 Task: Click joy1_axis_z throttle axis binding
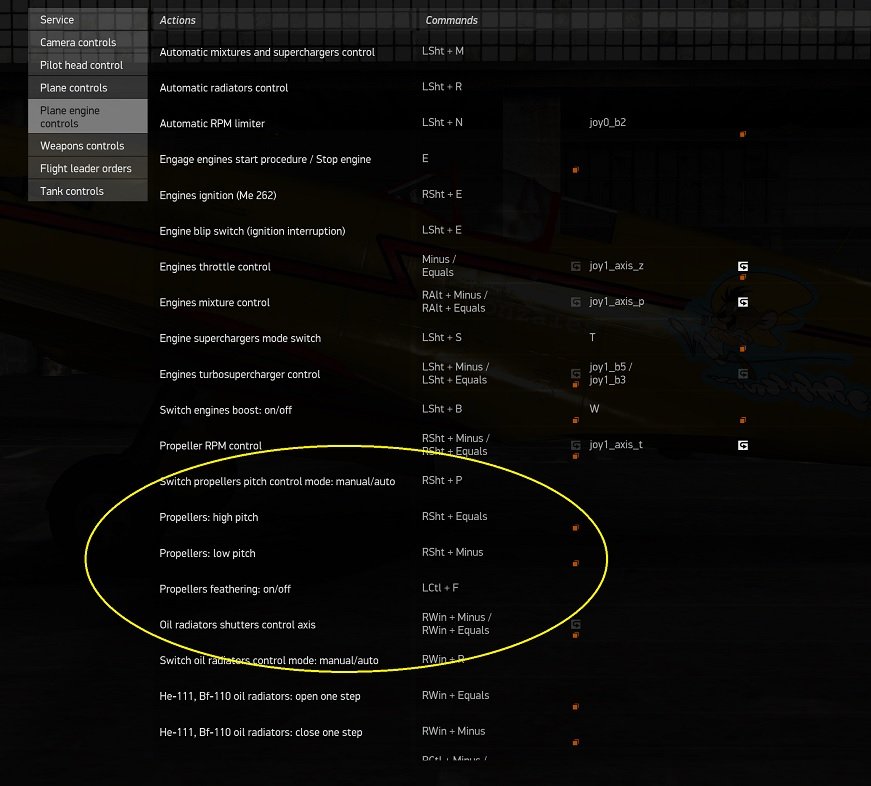616,266
